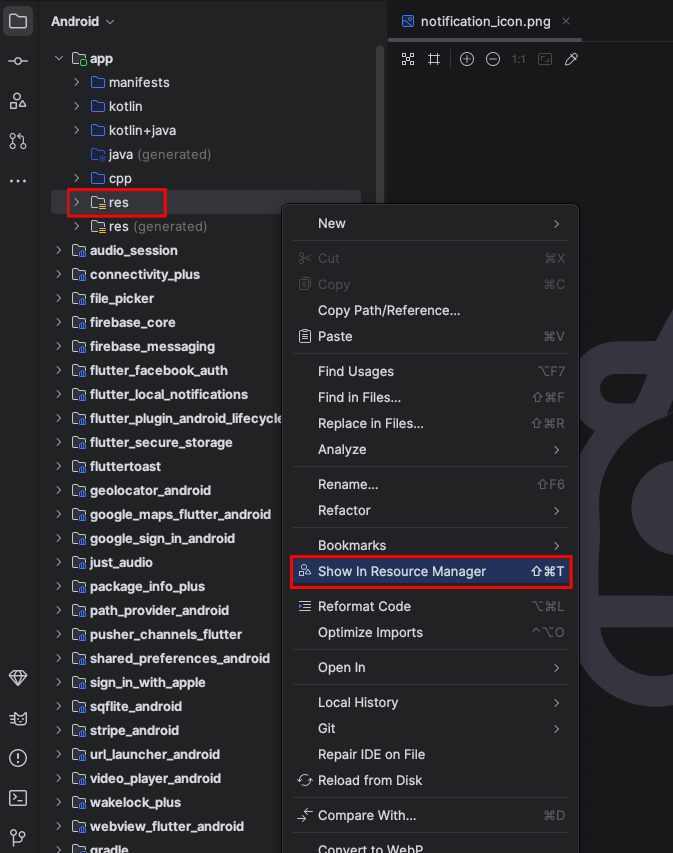Expand the kotlin folder arrow

[77, 106]
